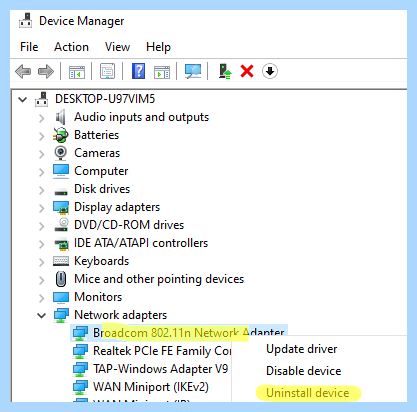Viewport: 417px width, 412px height.
Task: Select the Keyboards label
Action: [x=101, y=261]
